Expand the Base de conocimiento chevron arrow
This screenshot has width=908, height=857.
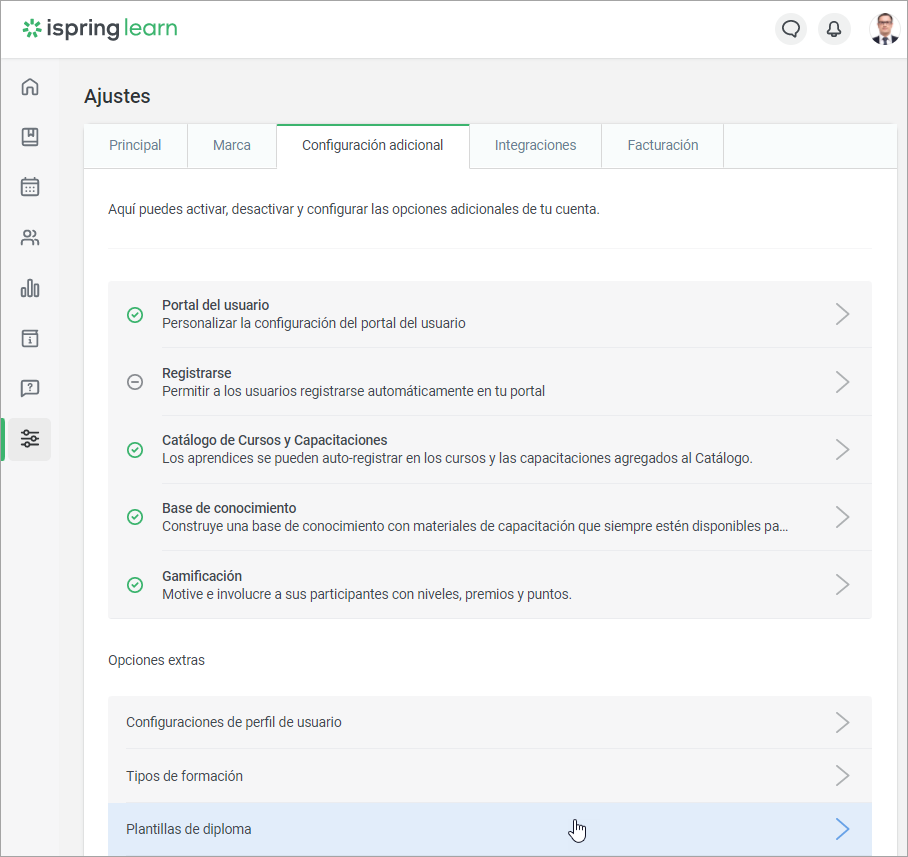click(842, 517)
